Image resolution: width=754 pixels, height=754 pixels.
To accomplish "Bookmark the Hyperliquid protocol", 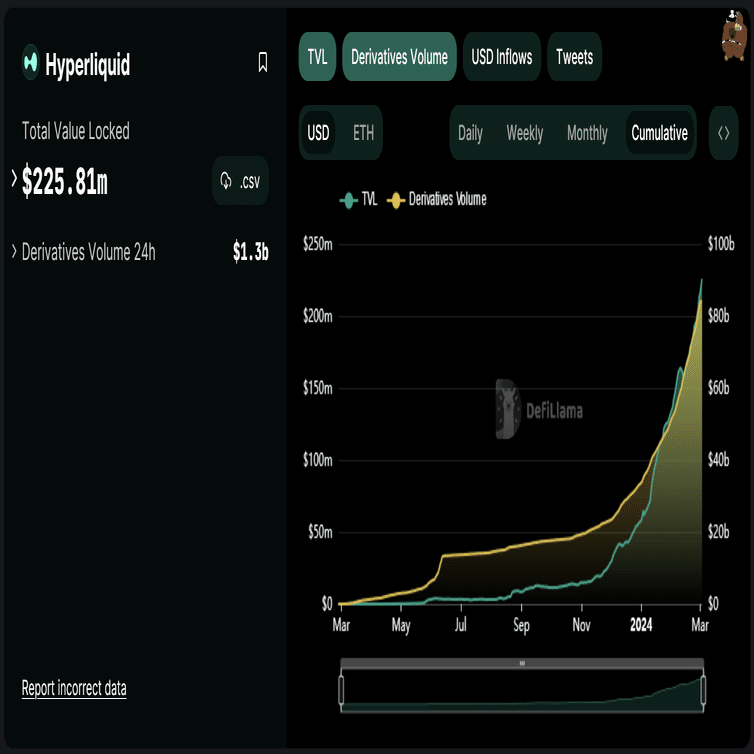I will tap(263, 63).
